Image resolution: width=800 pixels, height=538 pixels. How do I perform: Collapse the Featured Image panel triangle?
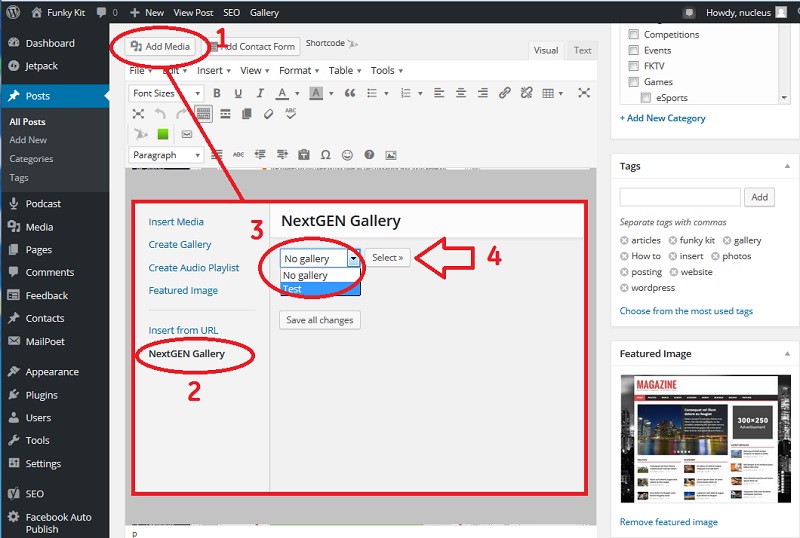click(x=787, y=354)
